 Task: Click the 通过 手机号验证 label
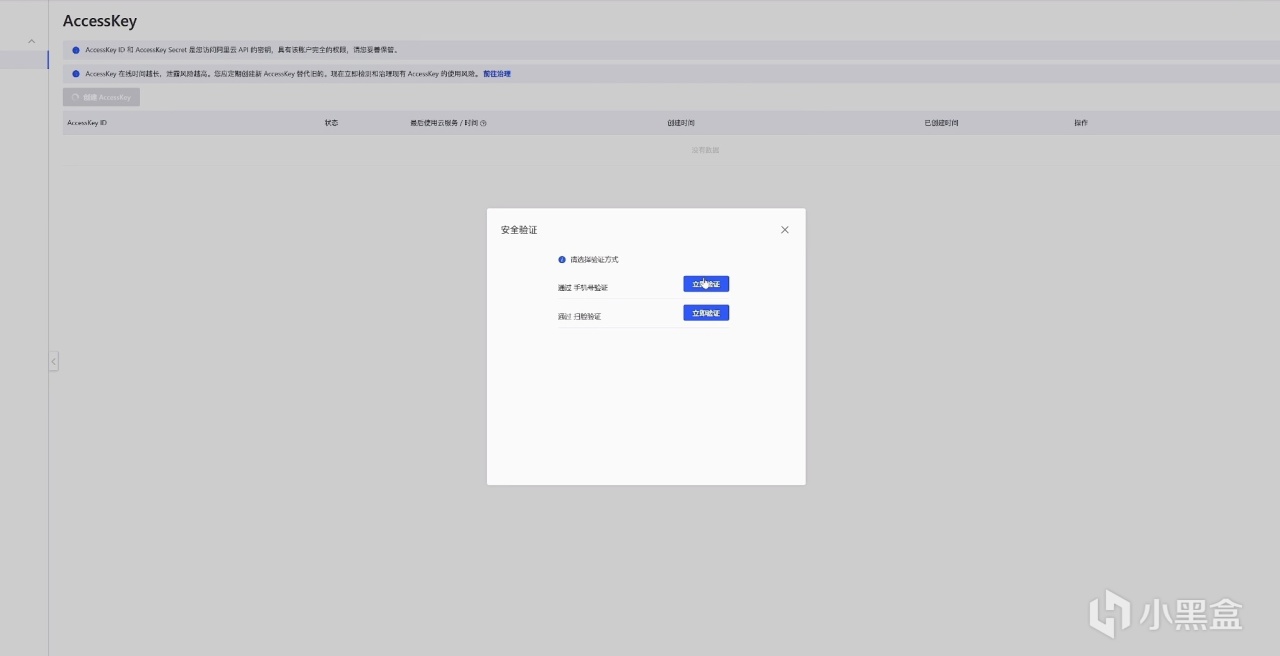[x=583, y=288]
